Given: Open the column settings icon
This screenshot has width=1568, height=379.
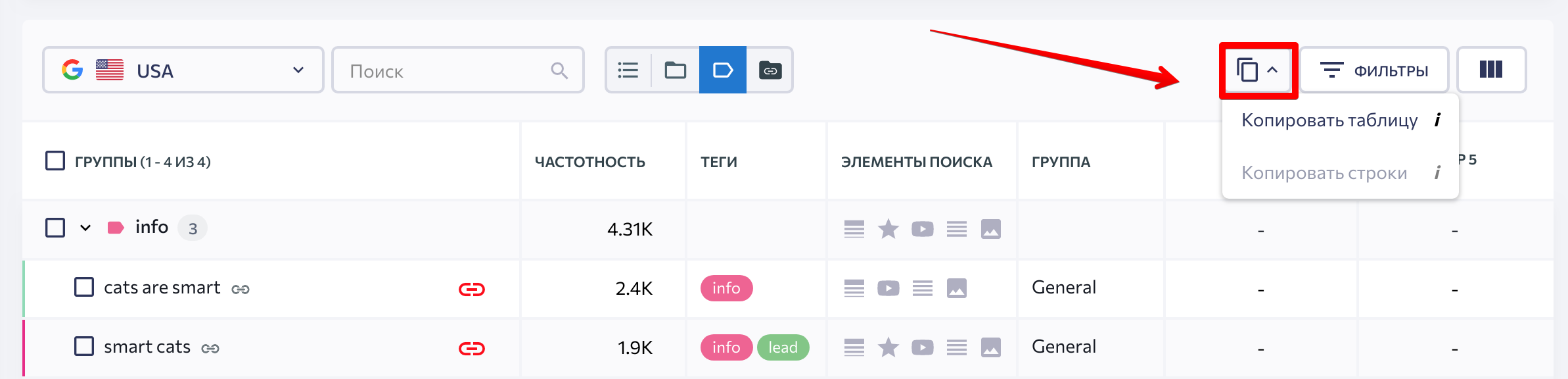Looking at the screenshot, I should (1491, 70).
